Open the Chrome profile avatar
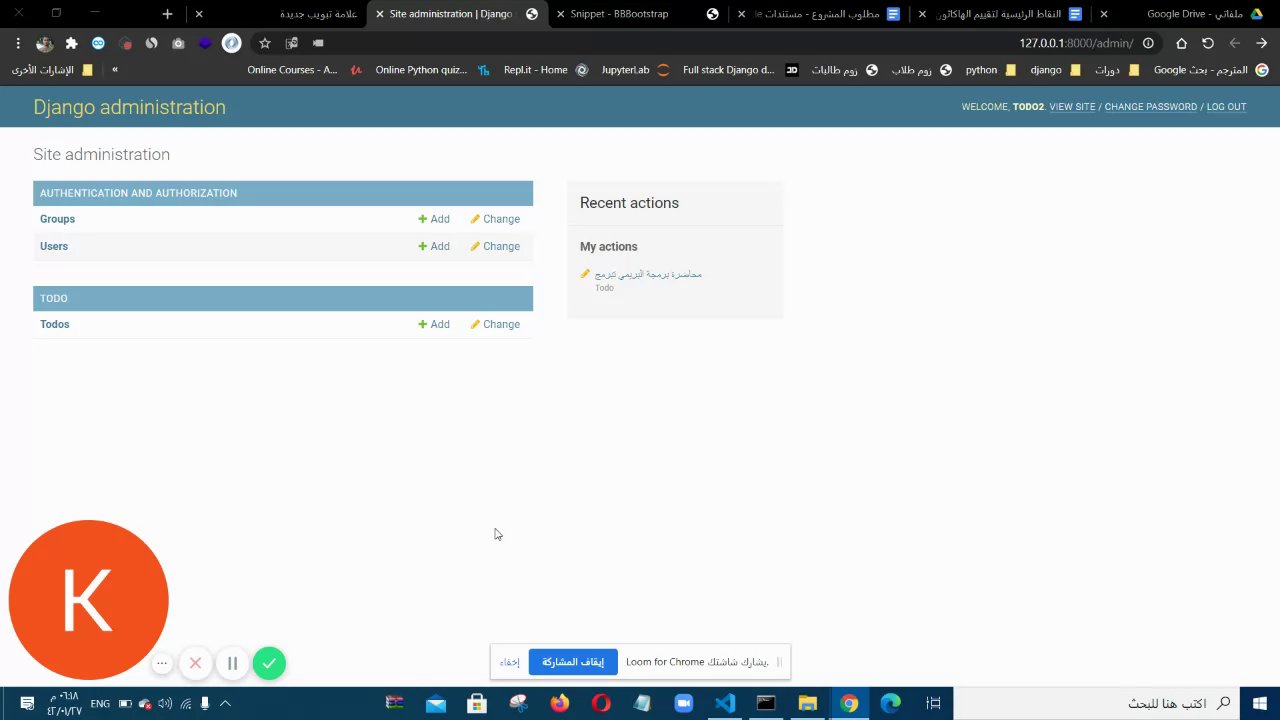 point(44,43)
